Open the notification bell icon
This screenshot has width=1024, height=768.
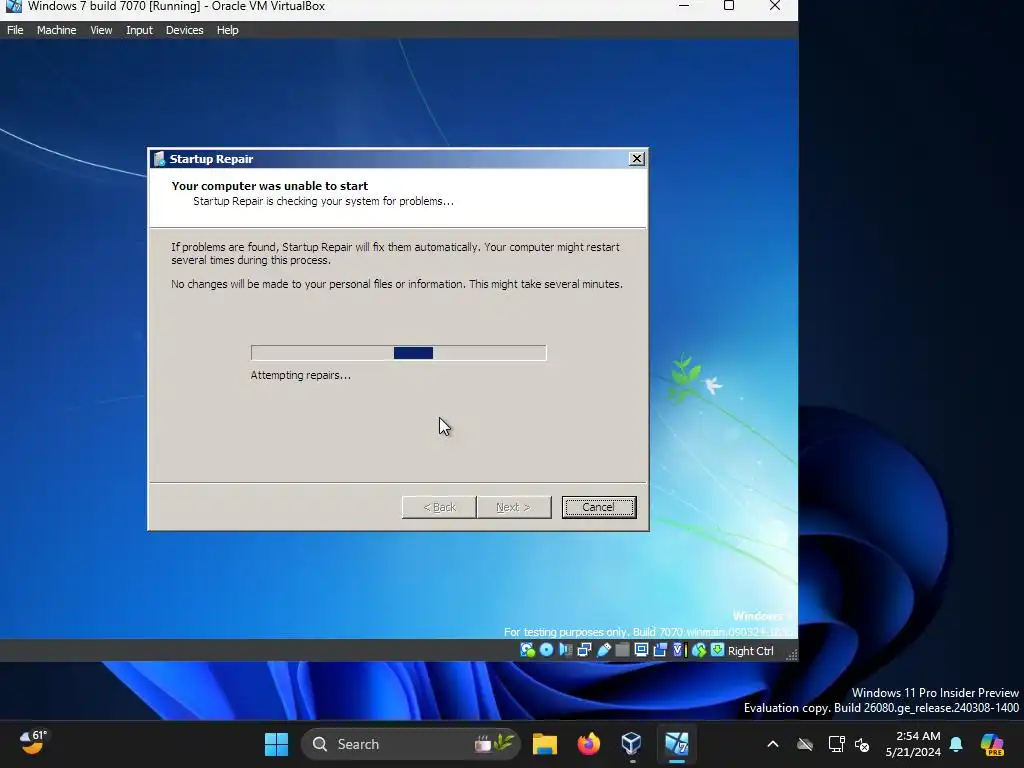pos(956,744)
